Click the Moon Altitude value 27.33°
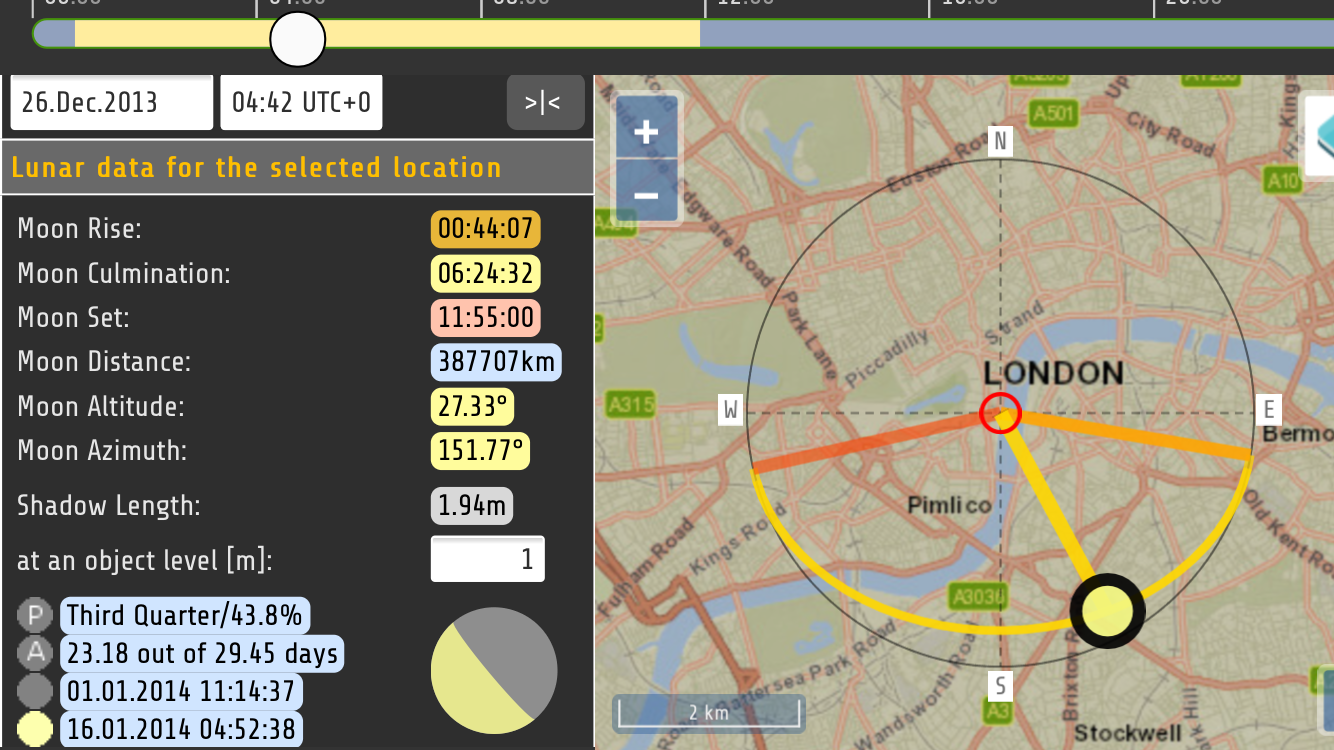This screenshot has width=1334, height=750. 472,407
